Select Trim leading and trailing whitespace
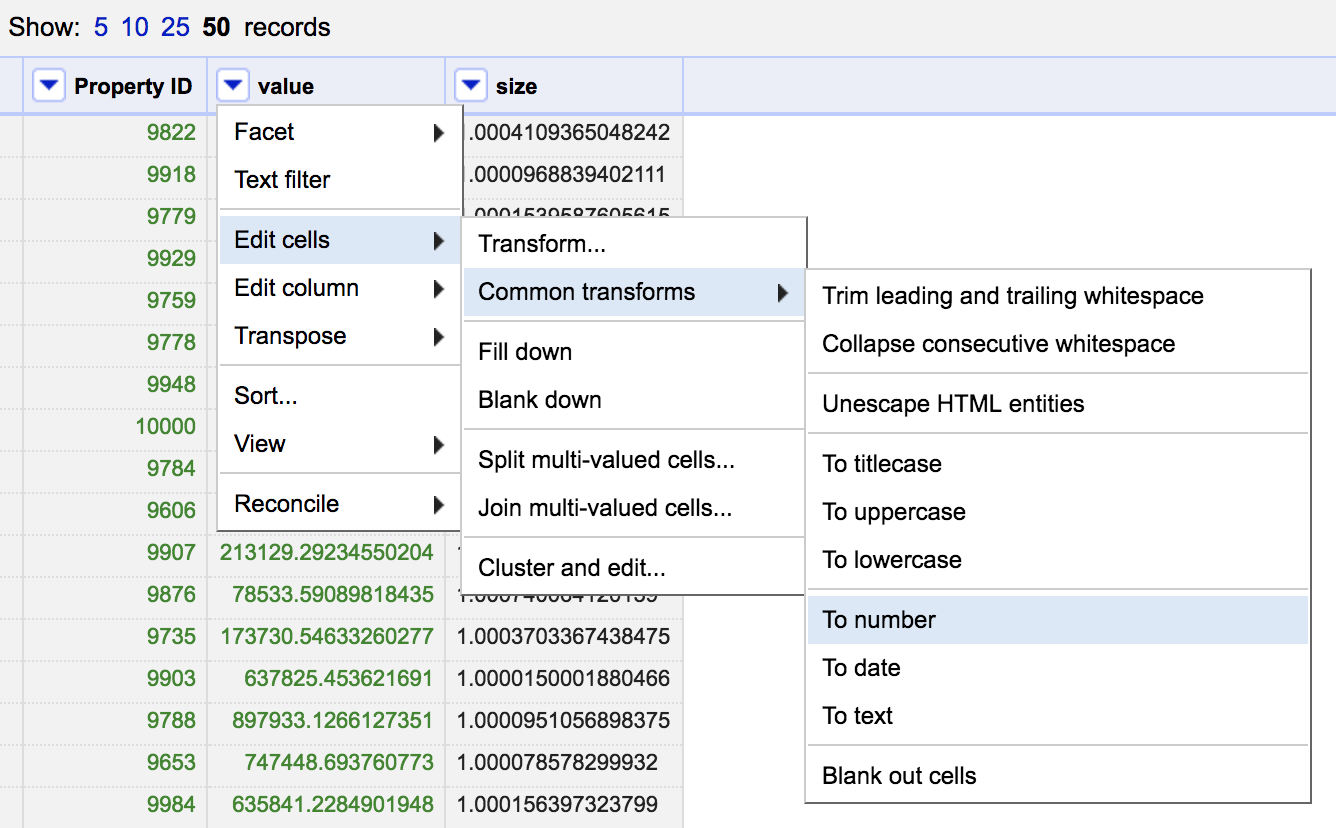Viewport: 1336px width, 828px height. 1058,296
